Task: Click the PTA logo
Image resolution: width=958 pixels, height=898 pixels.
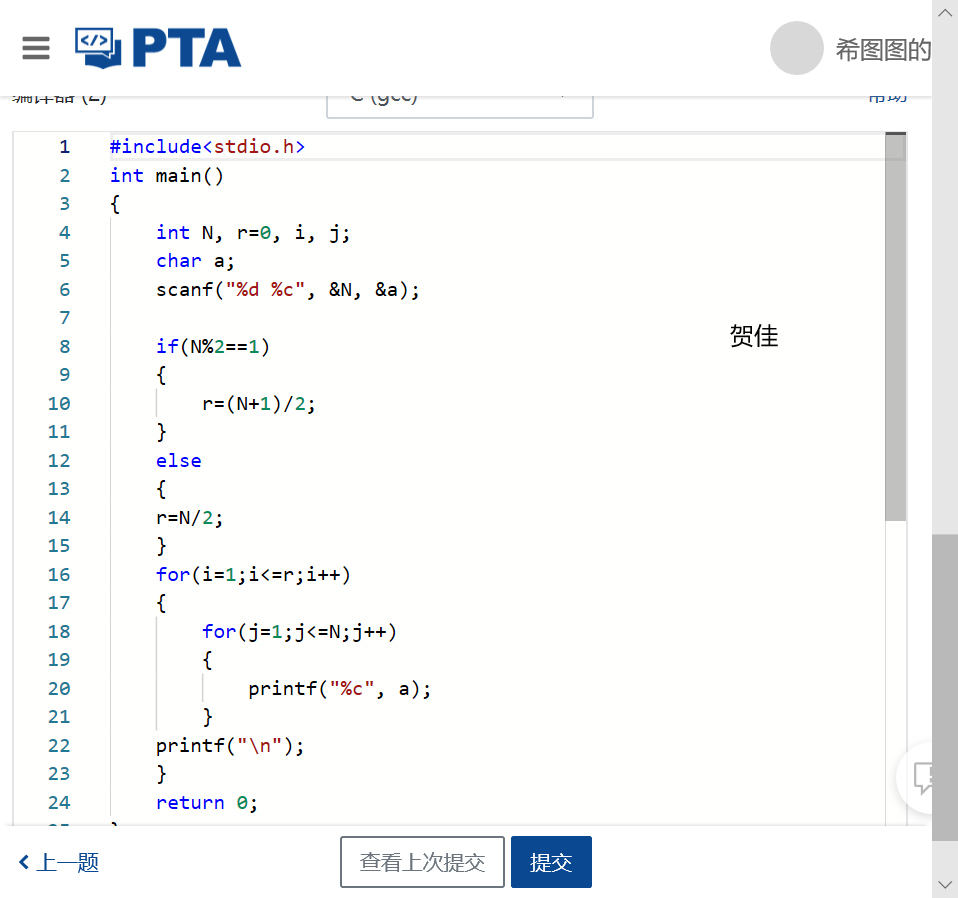Action: (x=158, y=48)
